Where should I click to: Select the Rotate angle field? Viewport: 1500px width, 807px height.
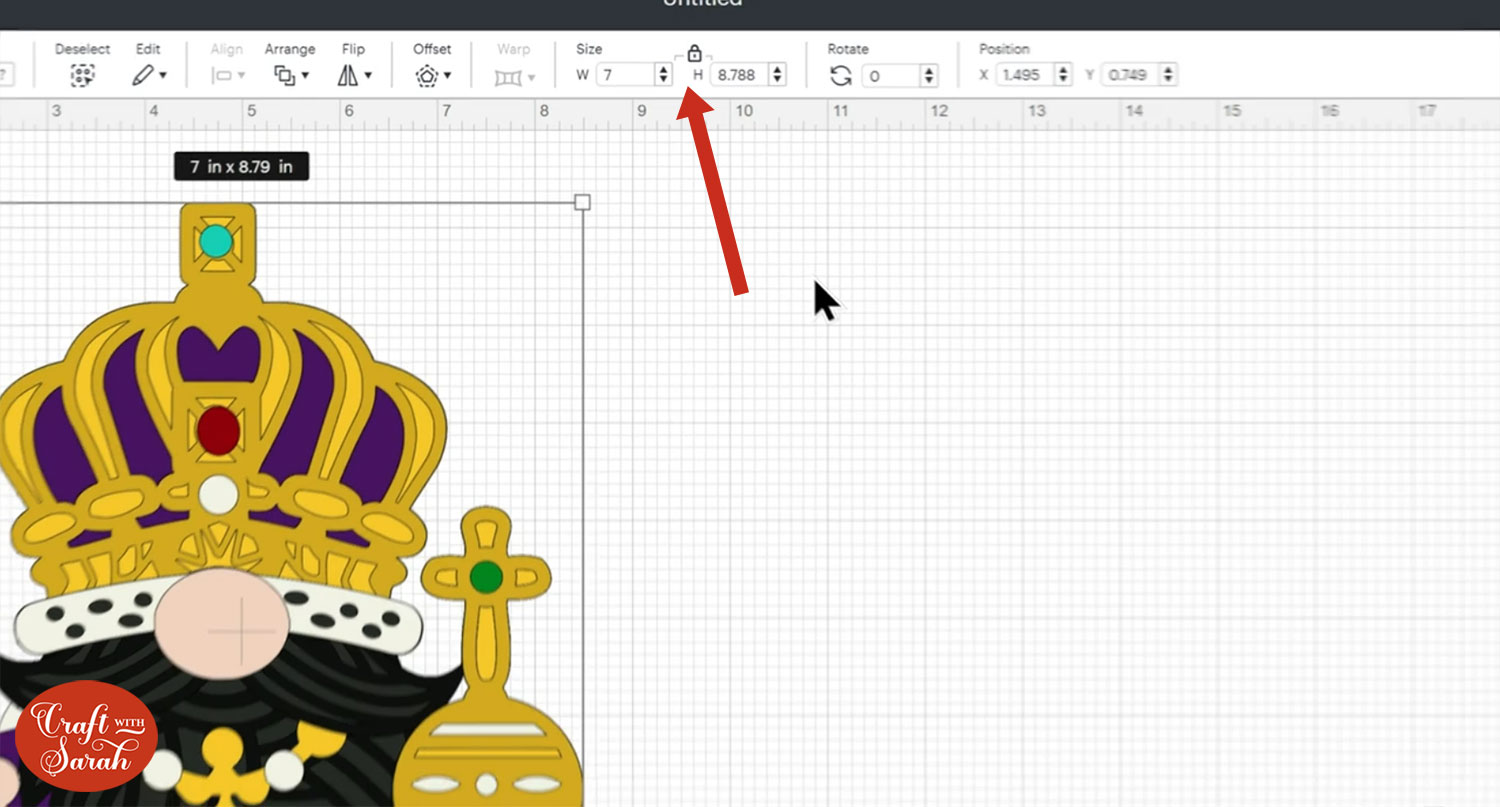(892, 75)
